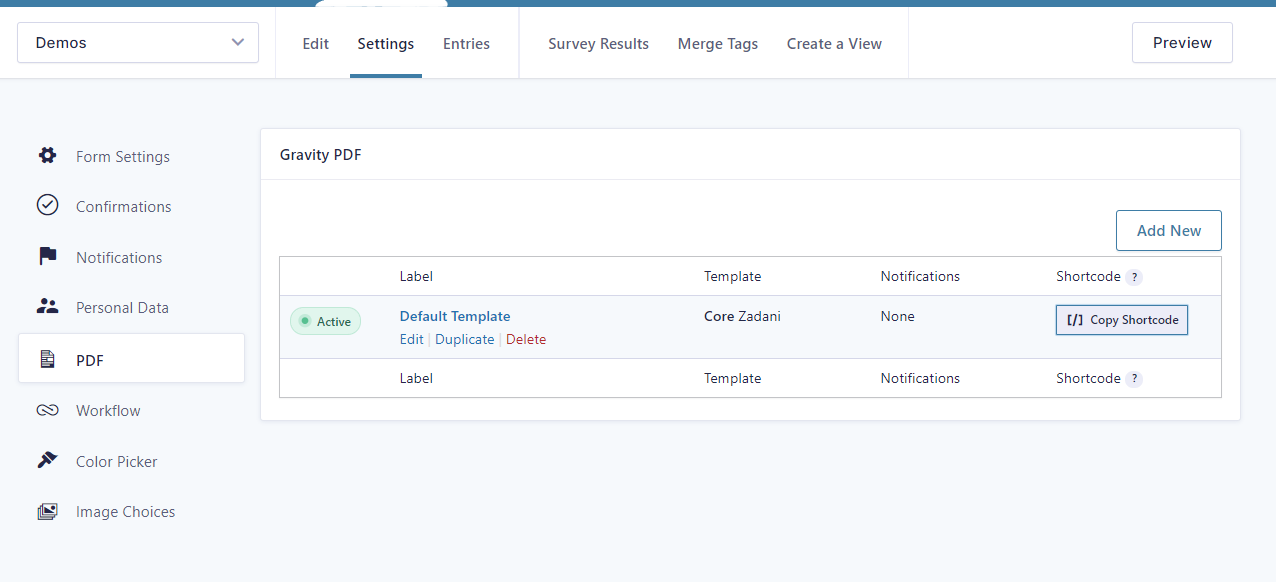The height and width of the screenshot is (582, 1276).
Task: Click the Personal Data people icon
Action: [47, 307]
